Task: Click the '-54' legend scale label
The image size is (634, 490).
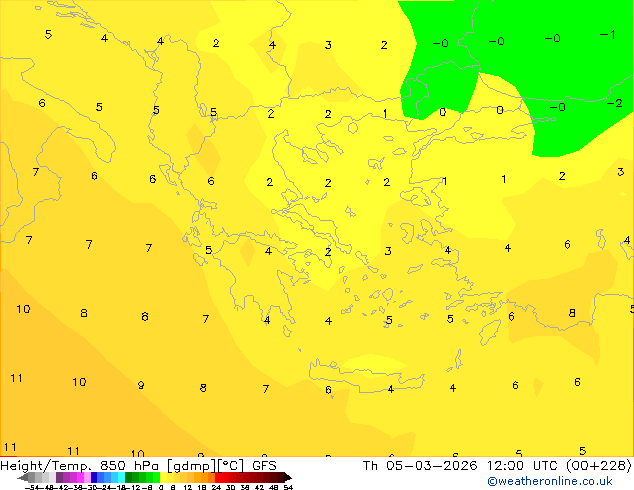Action: [x=32, y=488]
